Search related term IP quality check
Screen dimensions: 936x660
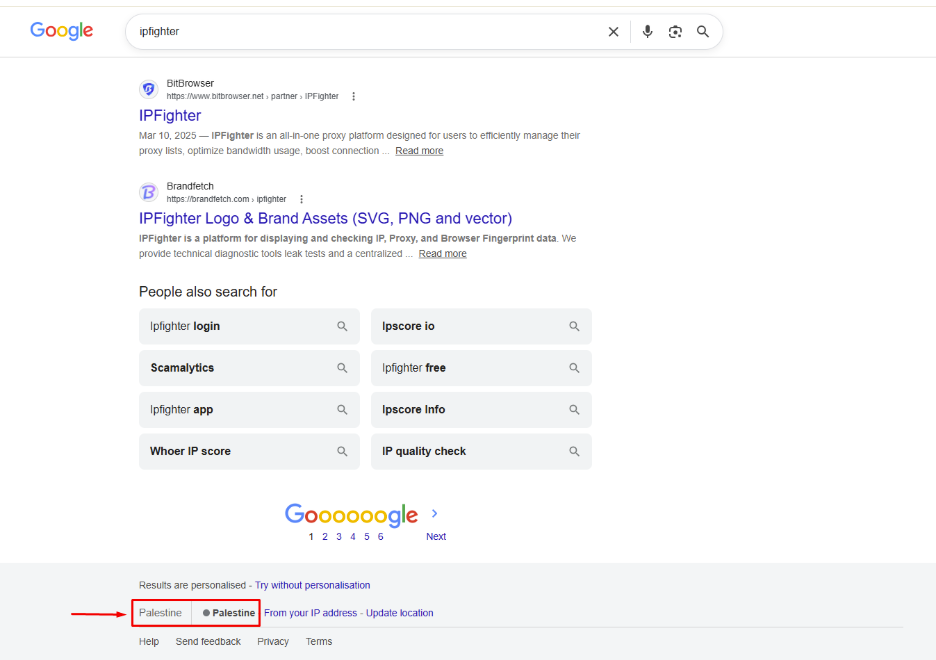(481, 452)
